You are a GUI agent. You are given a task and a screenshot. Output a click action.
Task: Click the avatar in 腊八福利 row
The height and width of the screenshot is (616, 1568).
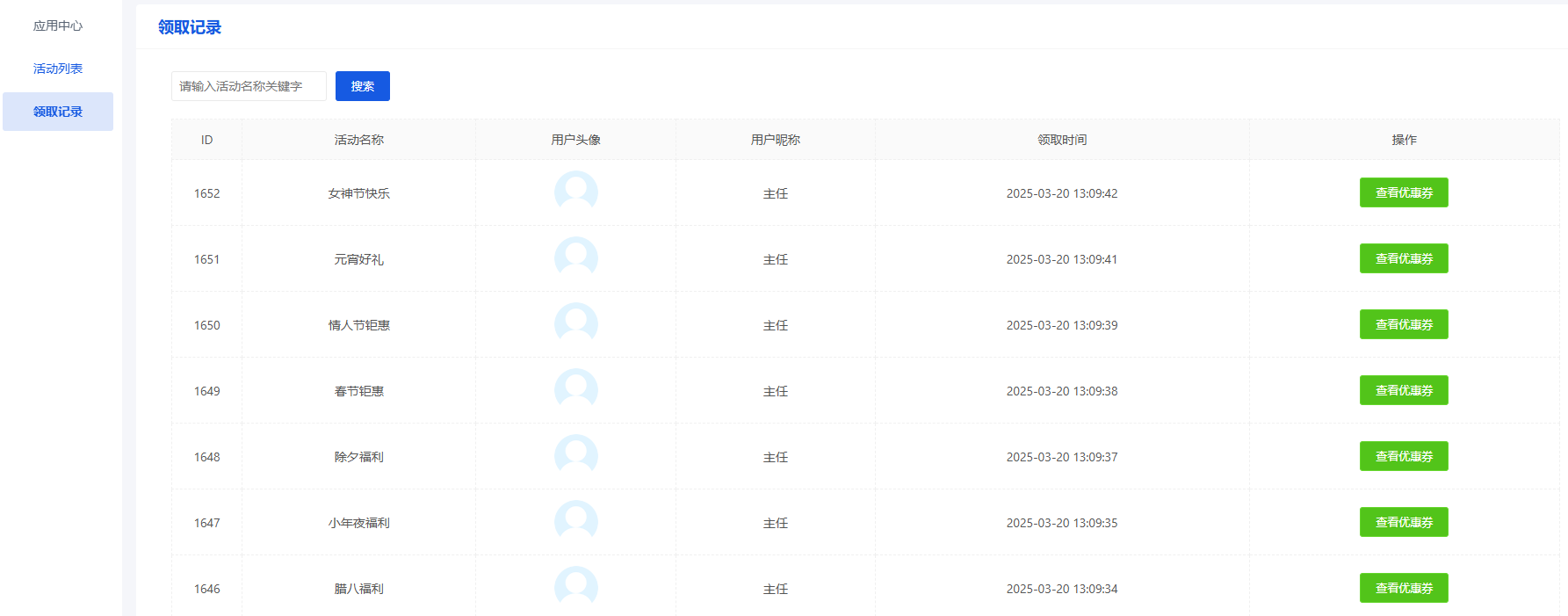pos(576,587)
